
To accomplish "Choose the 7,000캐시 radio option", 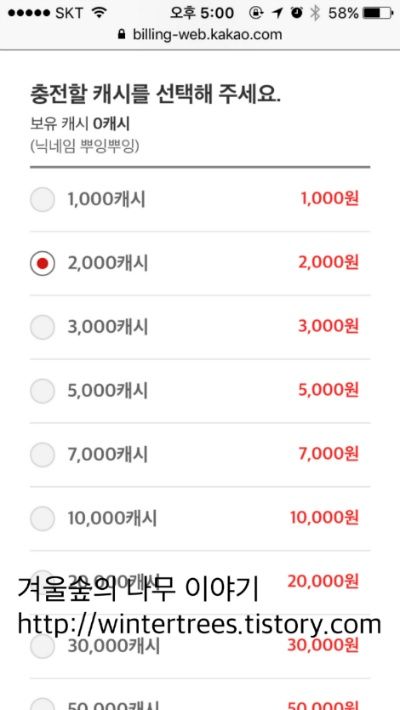I will (43, 455).
